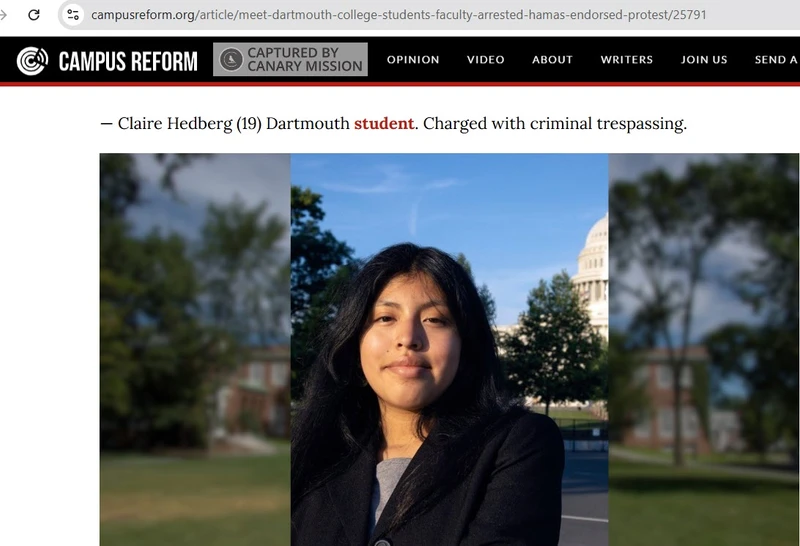The image size is (800, 546).
Task: Select JOIN US in the navigation bar
Action: [704, 60]
